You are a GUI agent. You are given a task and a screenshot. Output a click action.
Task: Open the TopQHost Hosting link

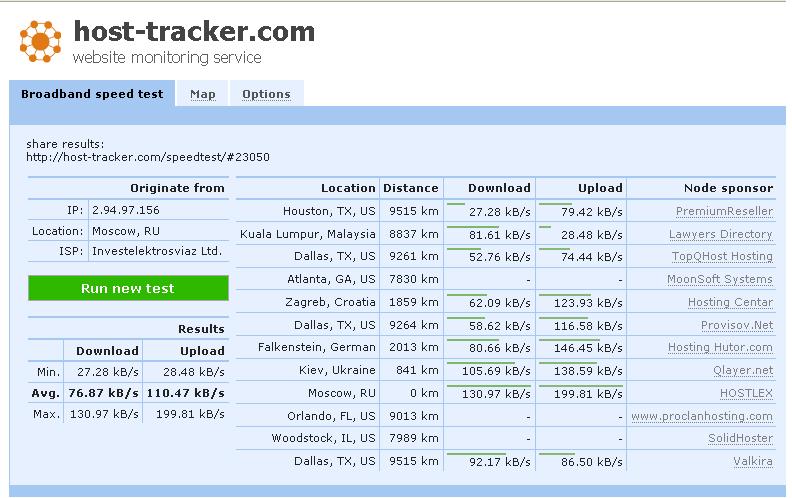[x=722, y=256]
